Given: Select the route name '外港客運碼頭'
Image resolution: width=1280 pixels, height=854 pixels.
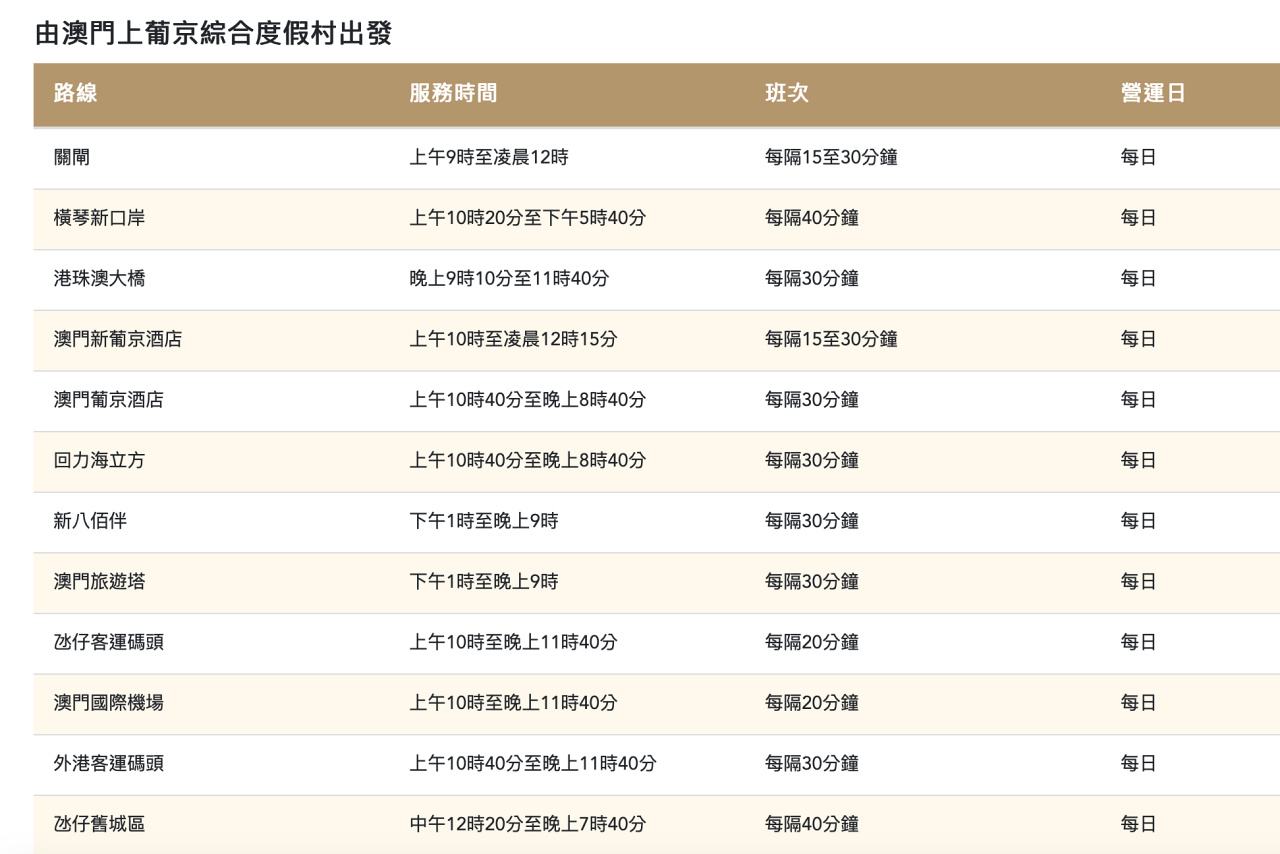Looking at the screenshot, I should tap(109, 763).
